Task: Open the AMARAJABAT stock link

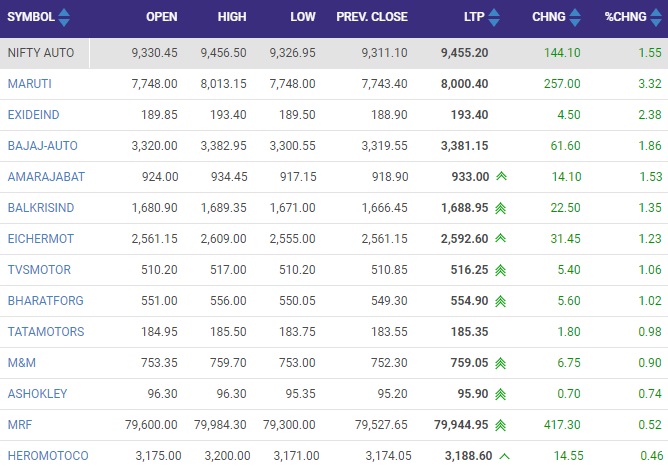Action: click(46, 177)
